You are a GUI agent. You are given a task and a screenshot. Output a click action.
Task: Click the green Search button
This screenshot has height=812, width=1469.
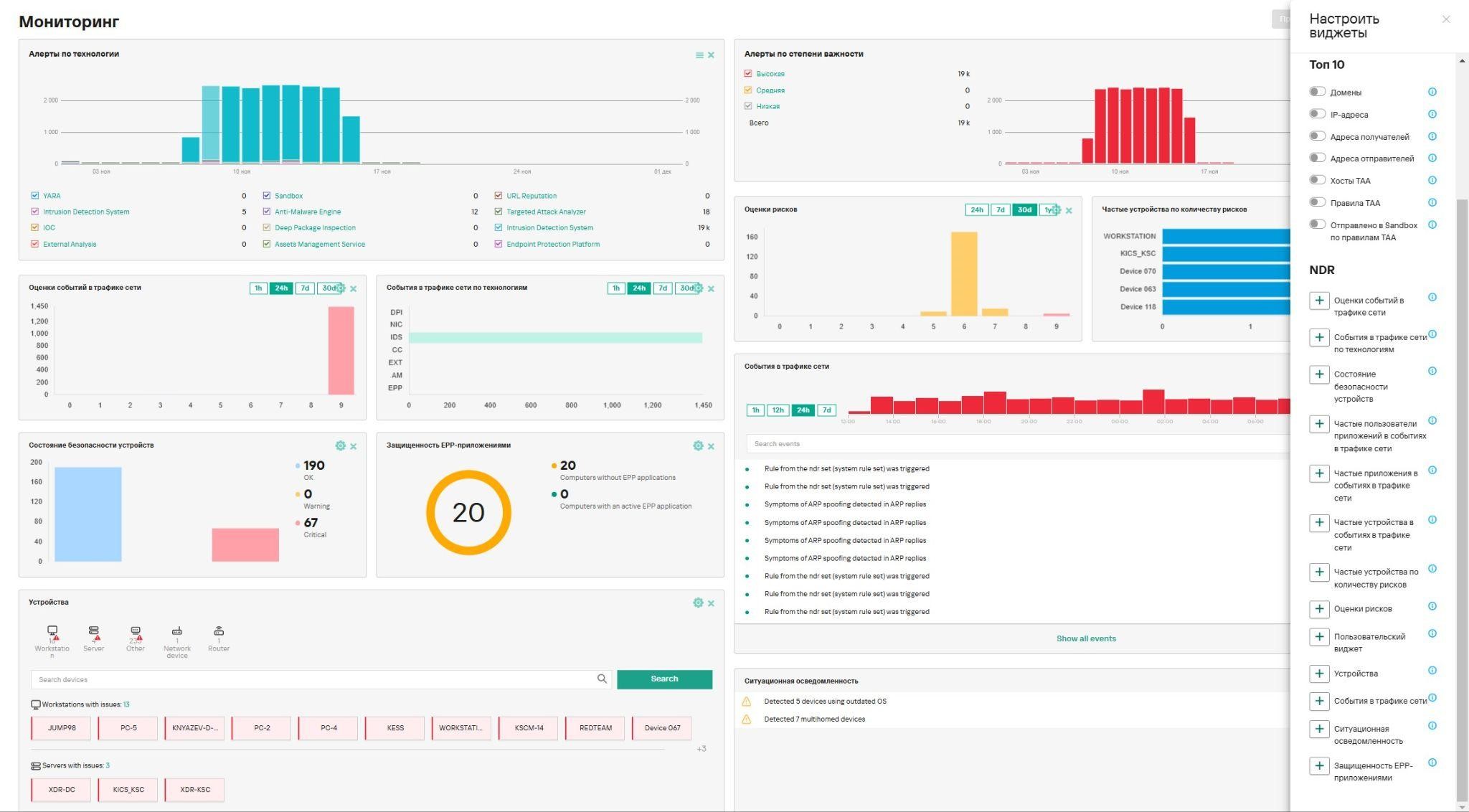click(x=664, y=679)
